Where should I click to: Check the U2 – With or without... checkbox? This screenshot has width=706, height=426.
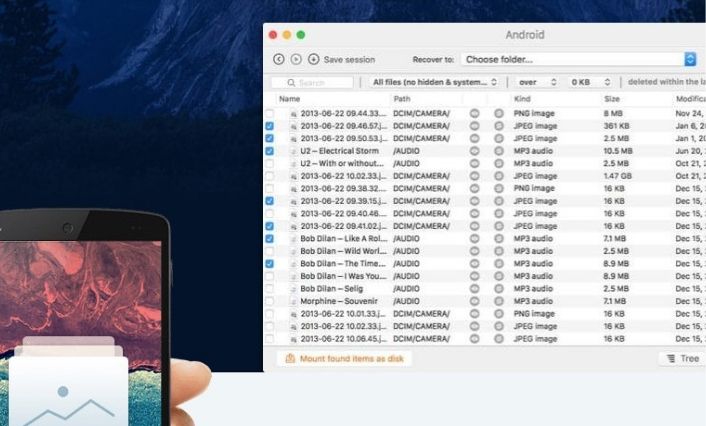tap(269, 163)
